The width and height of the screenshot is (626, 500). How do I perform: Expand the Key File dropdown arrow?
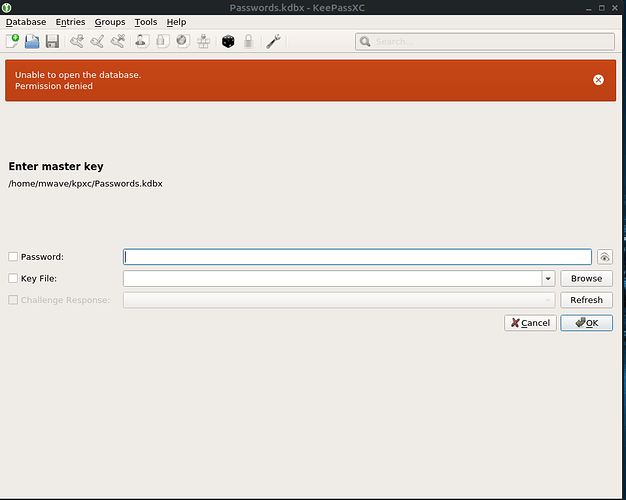548,279
